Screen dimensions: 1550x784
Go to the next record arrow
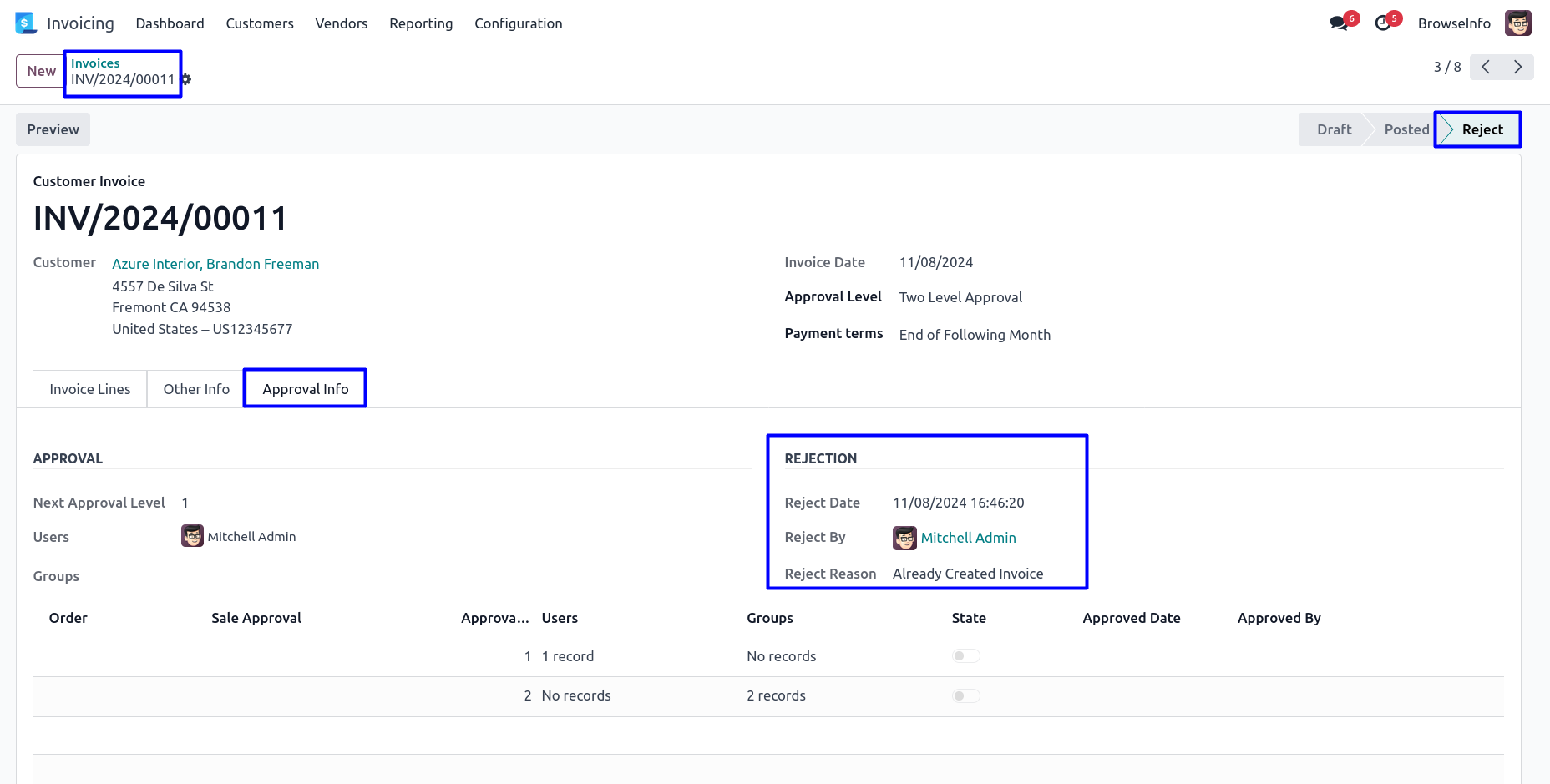1517,67
